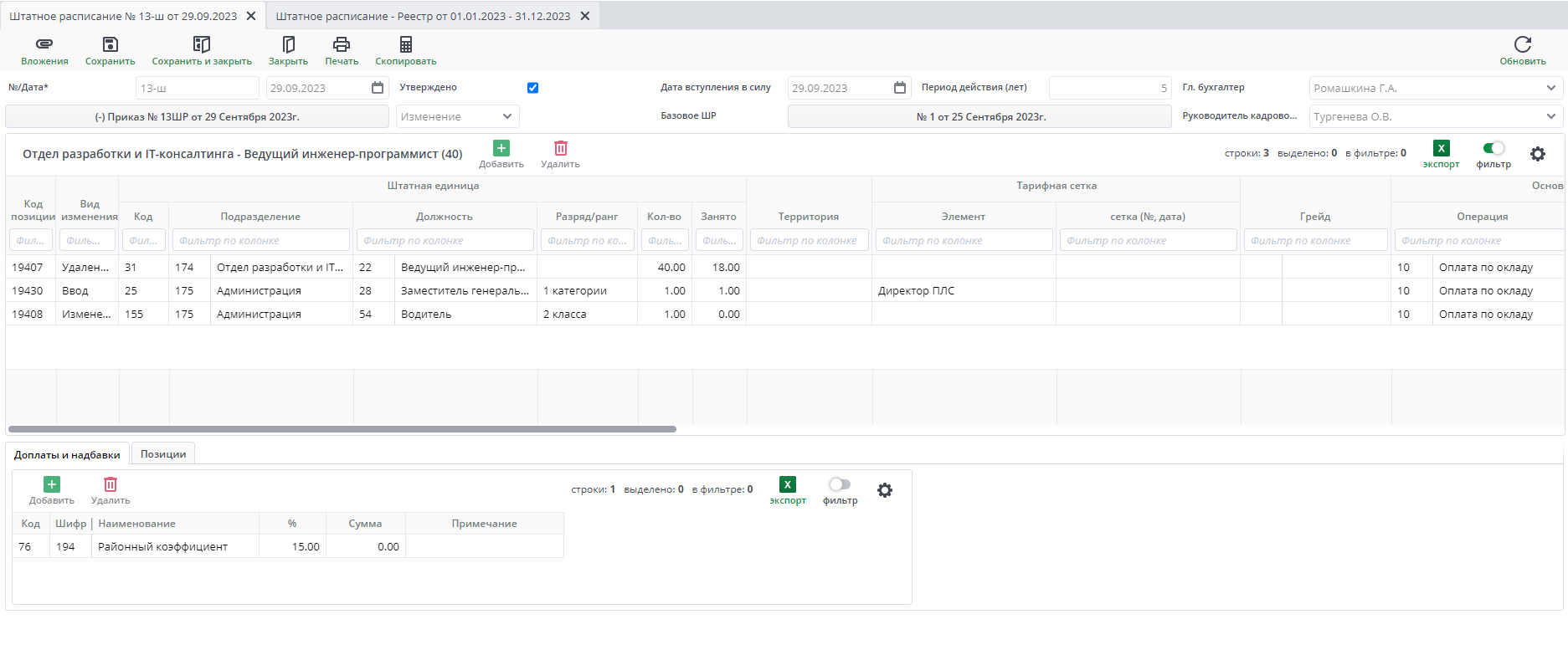This screenshot has width=1568, height=650.
Task: Export the staffing table to Excel
Action: [1442, 148]
